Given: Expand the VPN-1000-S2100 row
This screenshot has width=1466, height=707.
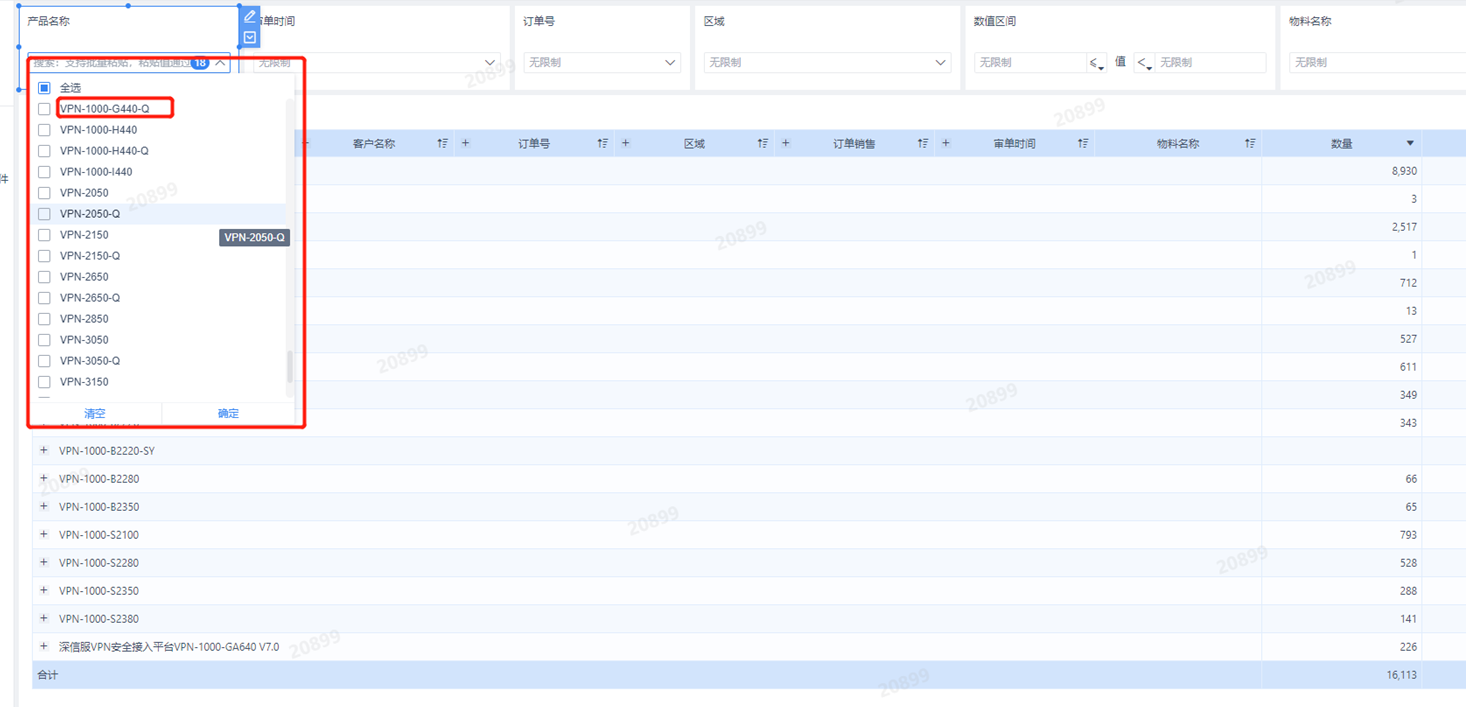Looking at the screenshot, I should coord(44,535).
